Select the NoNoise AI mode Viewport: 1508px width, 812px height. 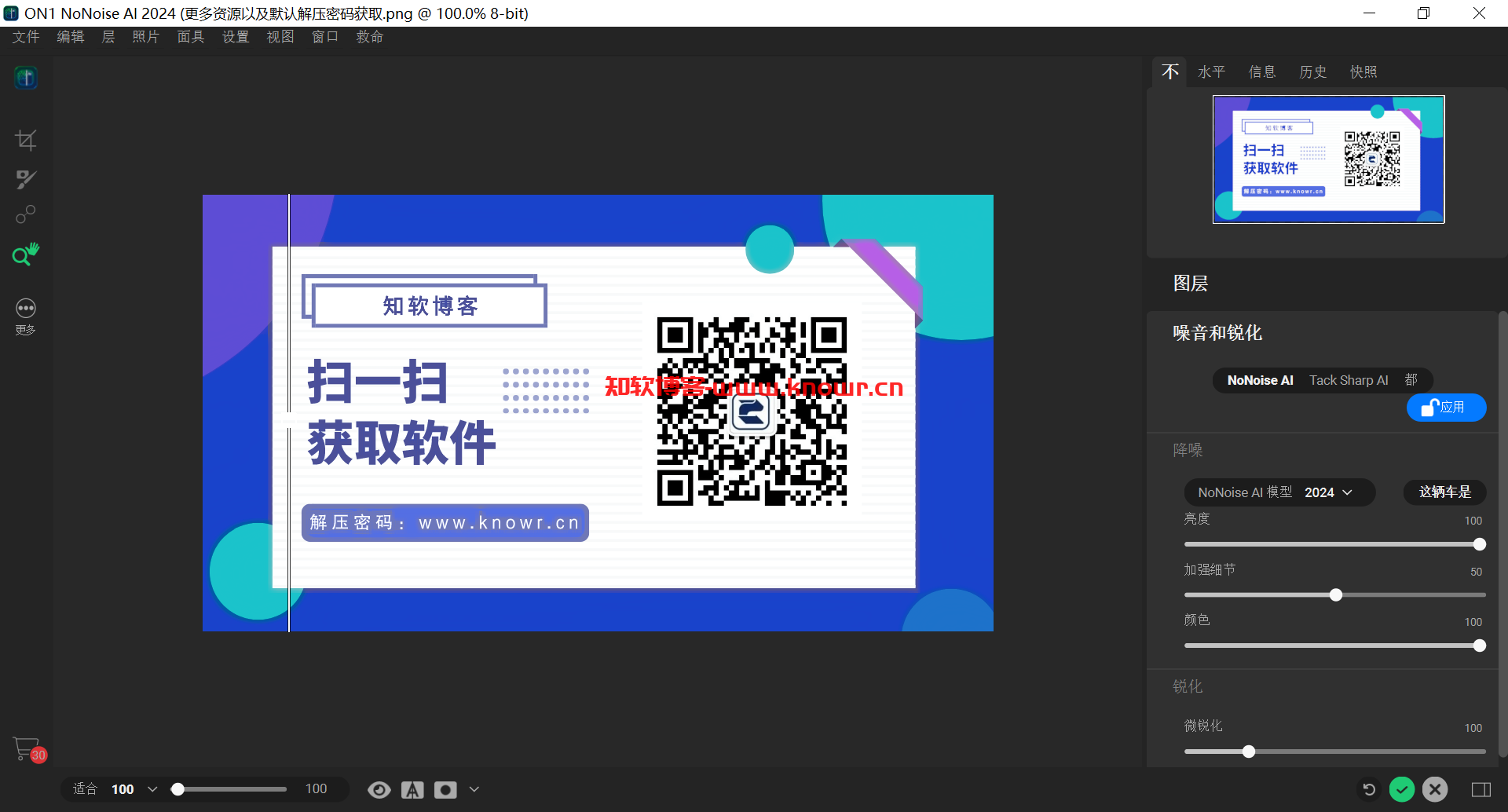1260,380
